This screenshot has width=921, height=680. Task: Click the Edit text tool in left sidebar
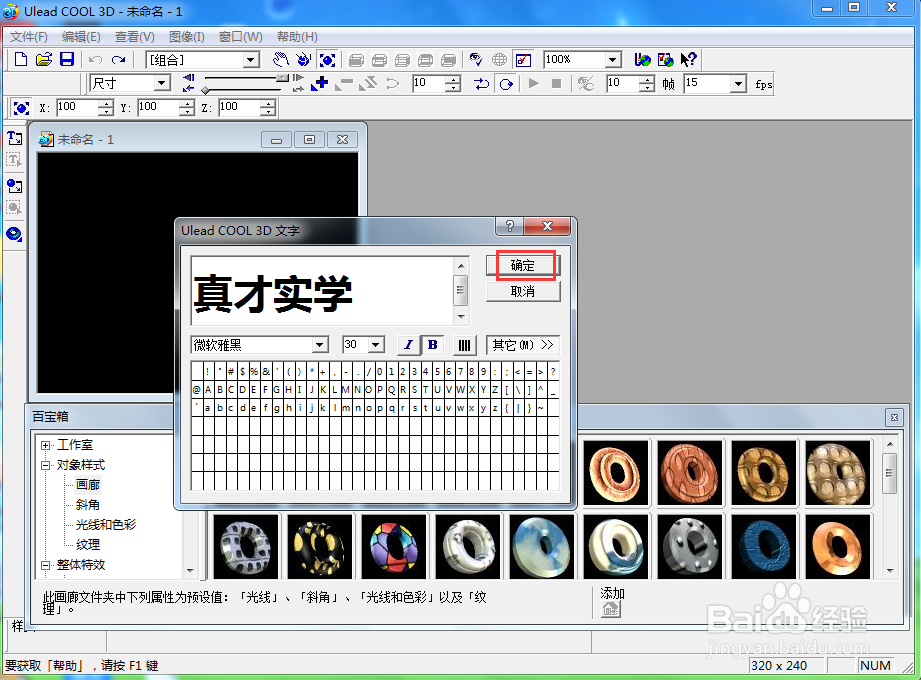click(15, 160)
